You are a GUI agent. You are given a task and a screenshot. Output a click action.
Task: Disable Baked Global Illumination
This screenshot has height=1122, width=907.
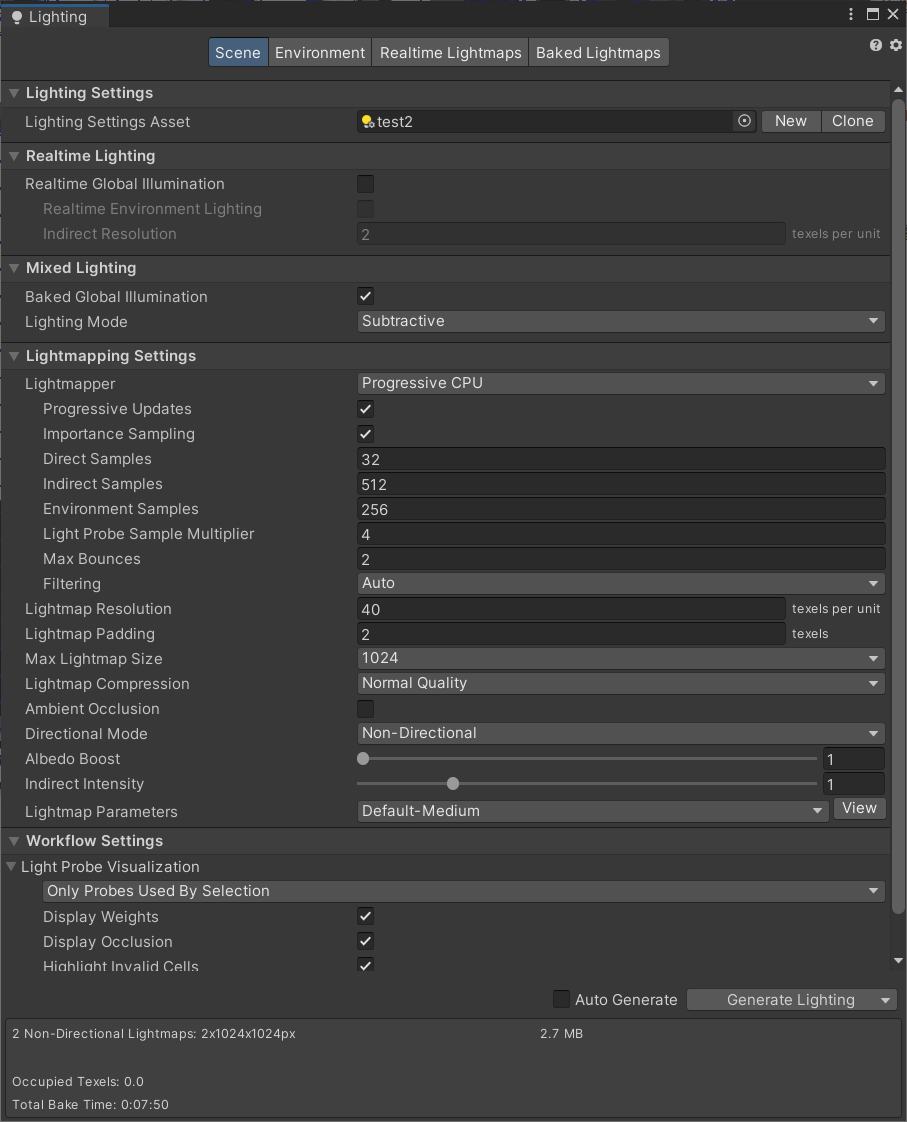click(365, 296)
